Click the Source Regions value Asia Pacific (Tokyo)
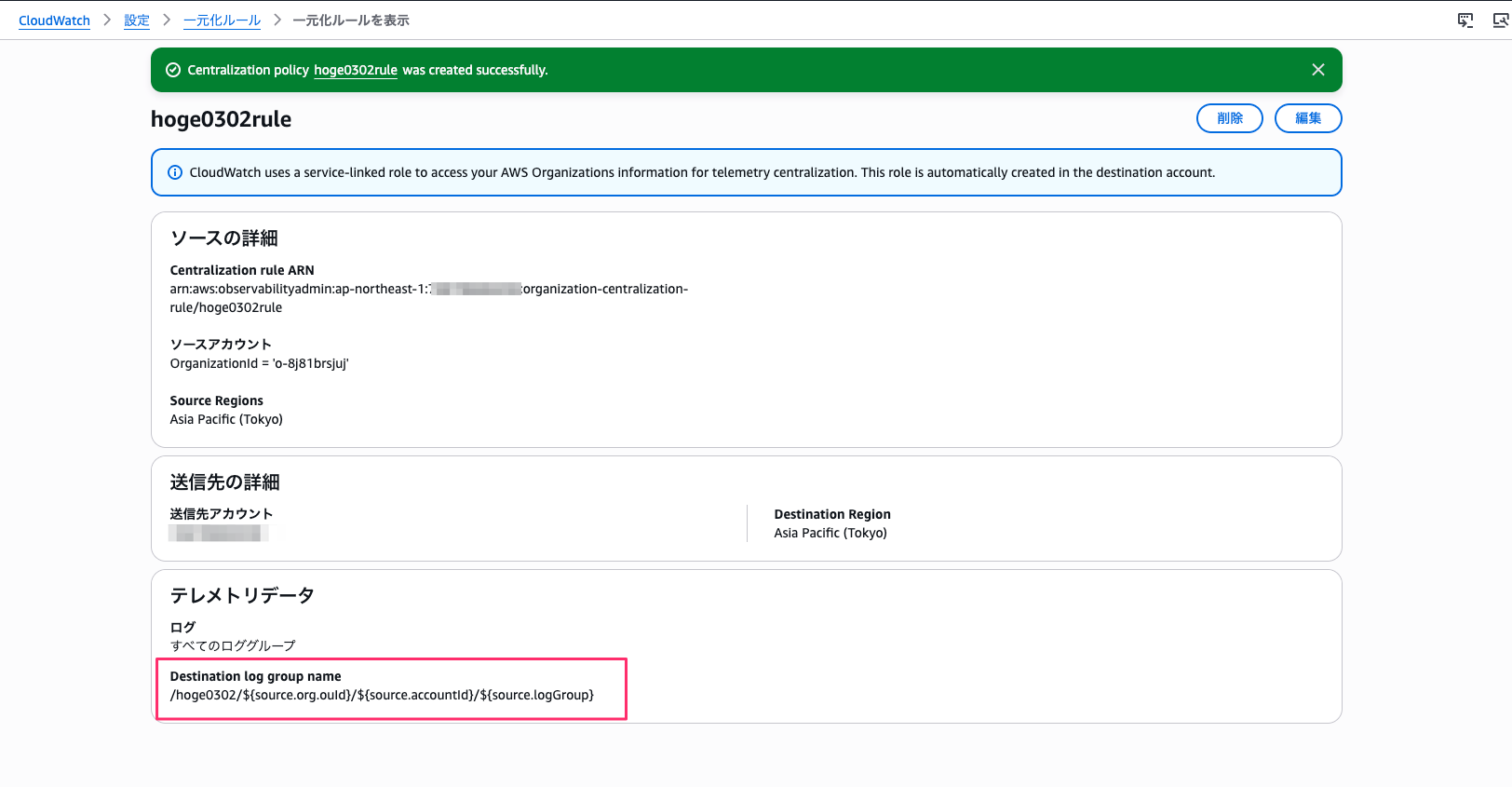This screenshot has height=787, width=1512. pyautogui.click(x=226, y=419)
